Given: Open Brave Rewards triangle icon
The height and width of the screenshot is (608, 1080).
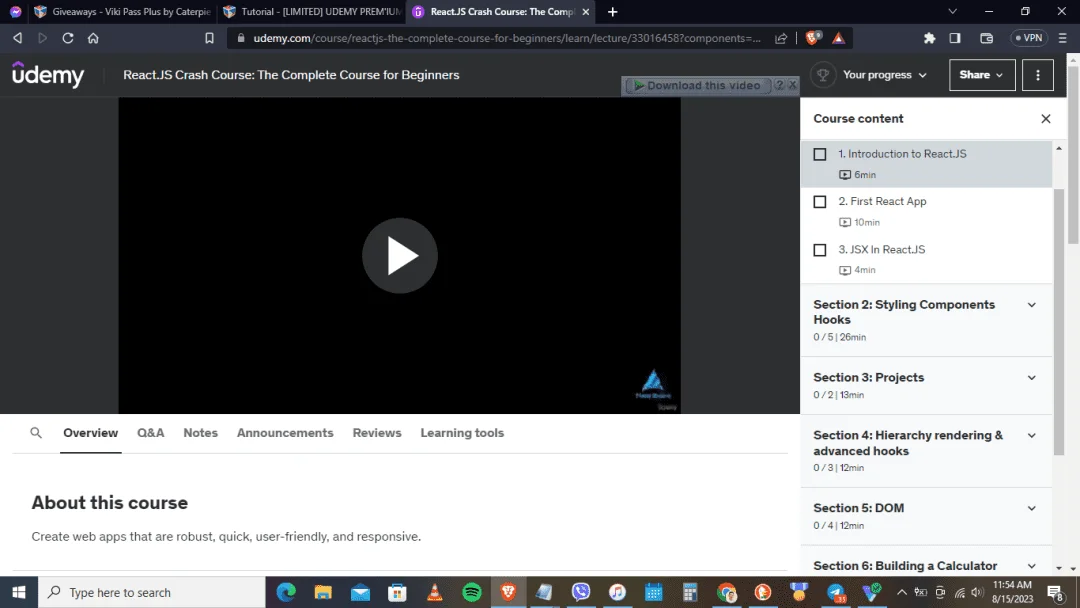Looking at the screenshot, I should pyautogui.click(x=838, y=38).
